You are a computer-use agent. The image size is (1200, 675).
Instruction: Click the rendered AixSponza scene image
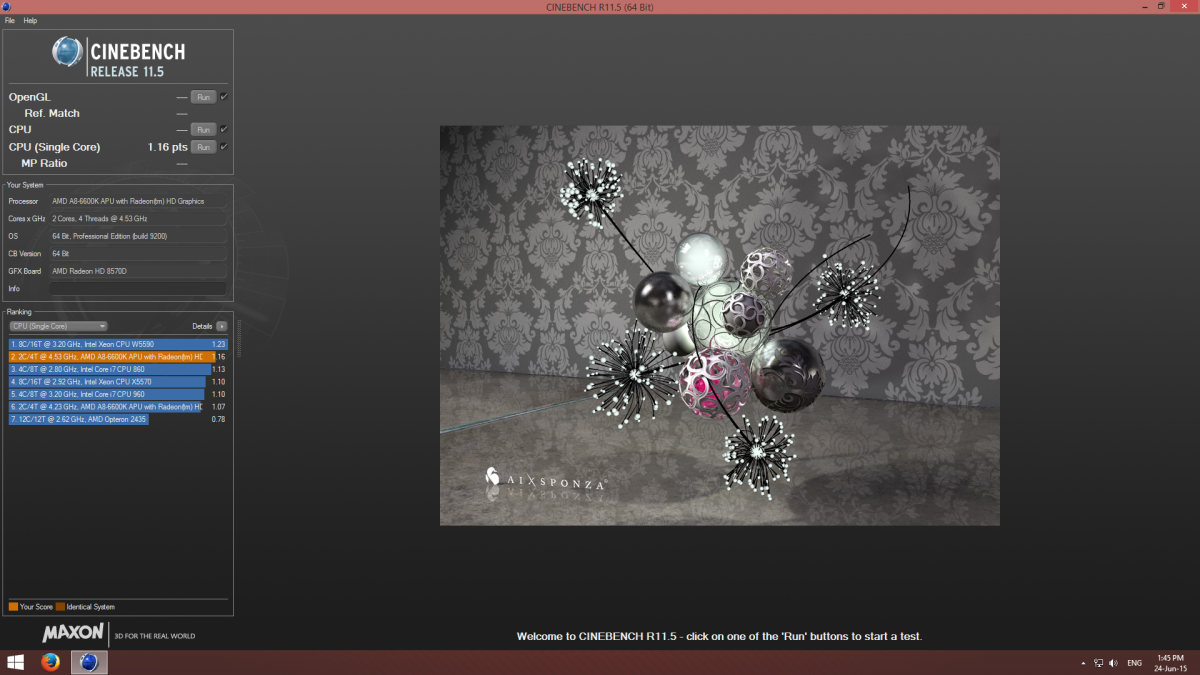(719, 325)
